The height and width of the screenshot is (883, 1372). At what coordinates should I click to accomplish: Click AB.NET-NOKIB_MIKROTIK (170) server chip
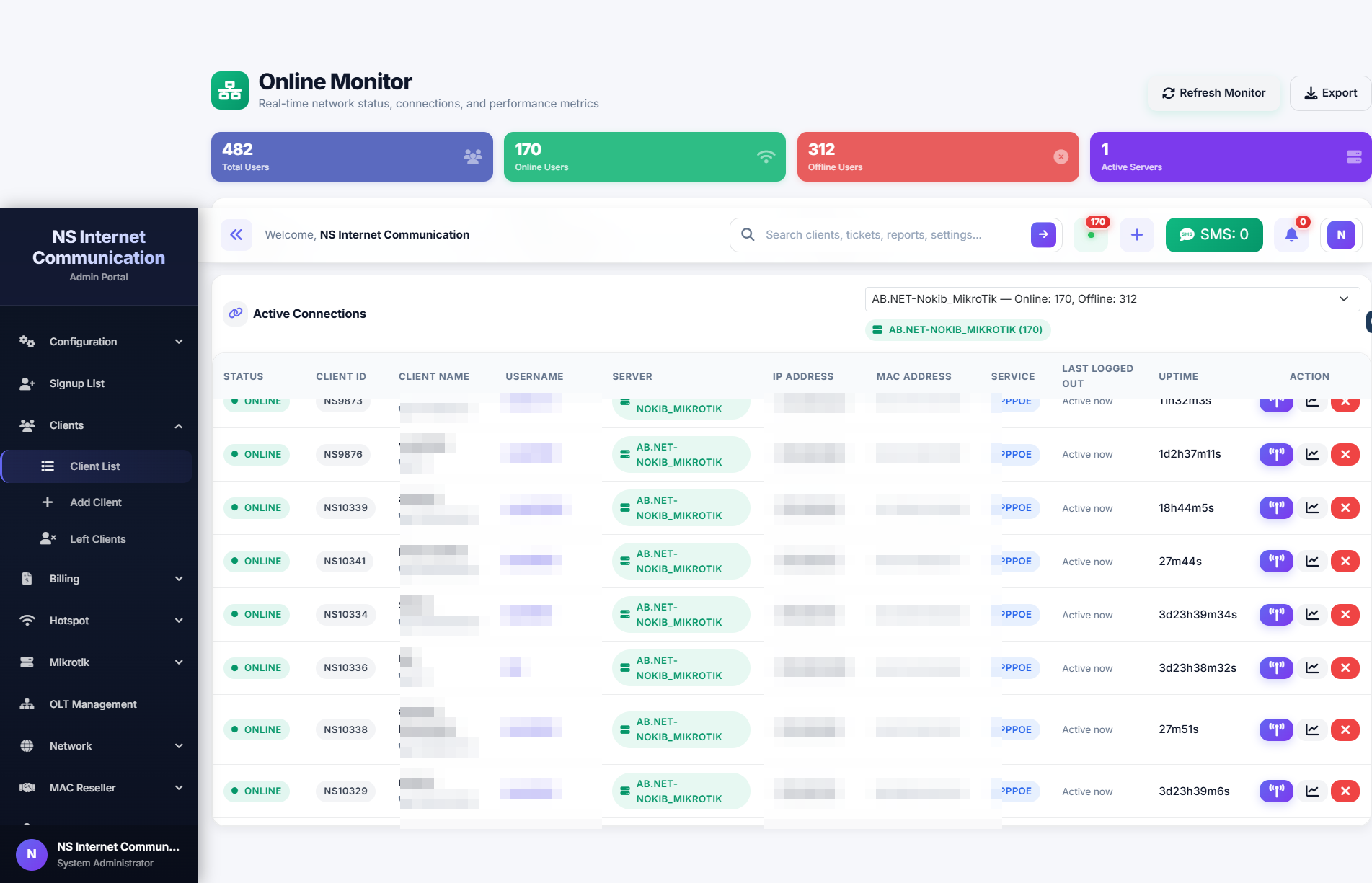[957, 329]
